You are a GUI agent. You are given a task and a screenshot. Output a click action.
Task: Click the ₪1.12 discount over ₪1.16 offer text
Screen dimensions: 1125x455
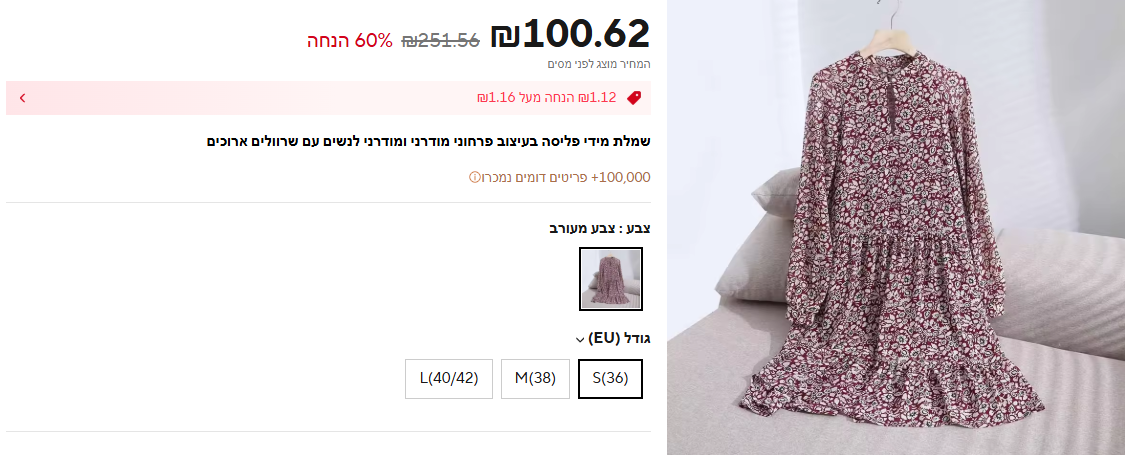(547, 98)
